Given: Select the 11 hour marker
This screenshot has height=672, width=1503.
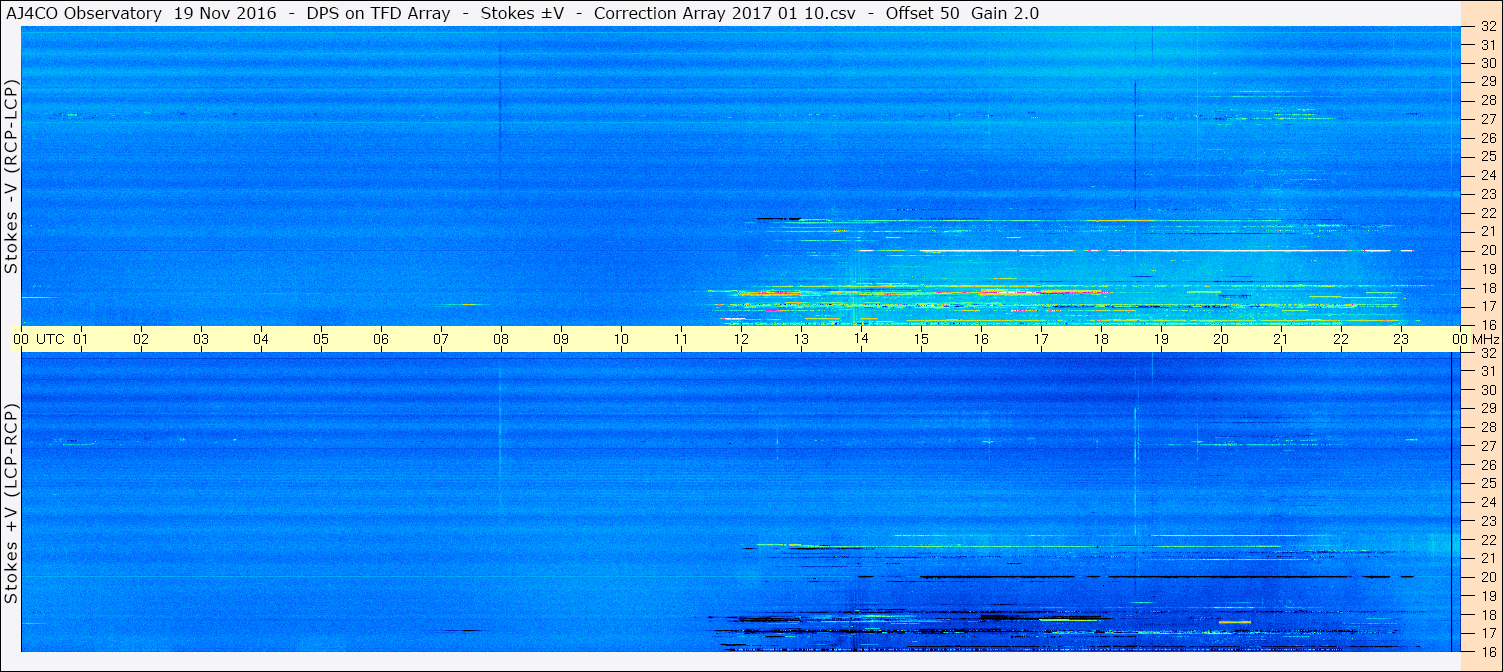Looking at the screenshot, I should pos(682,339).
